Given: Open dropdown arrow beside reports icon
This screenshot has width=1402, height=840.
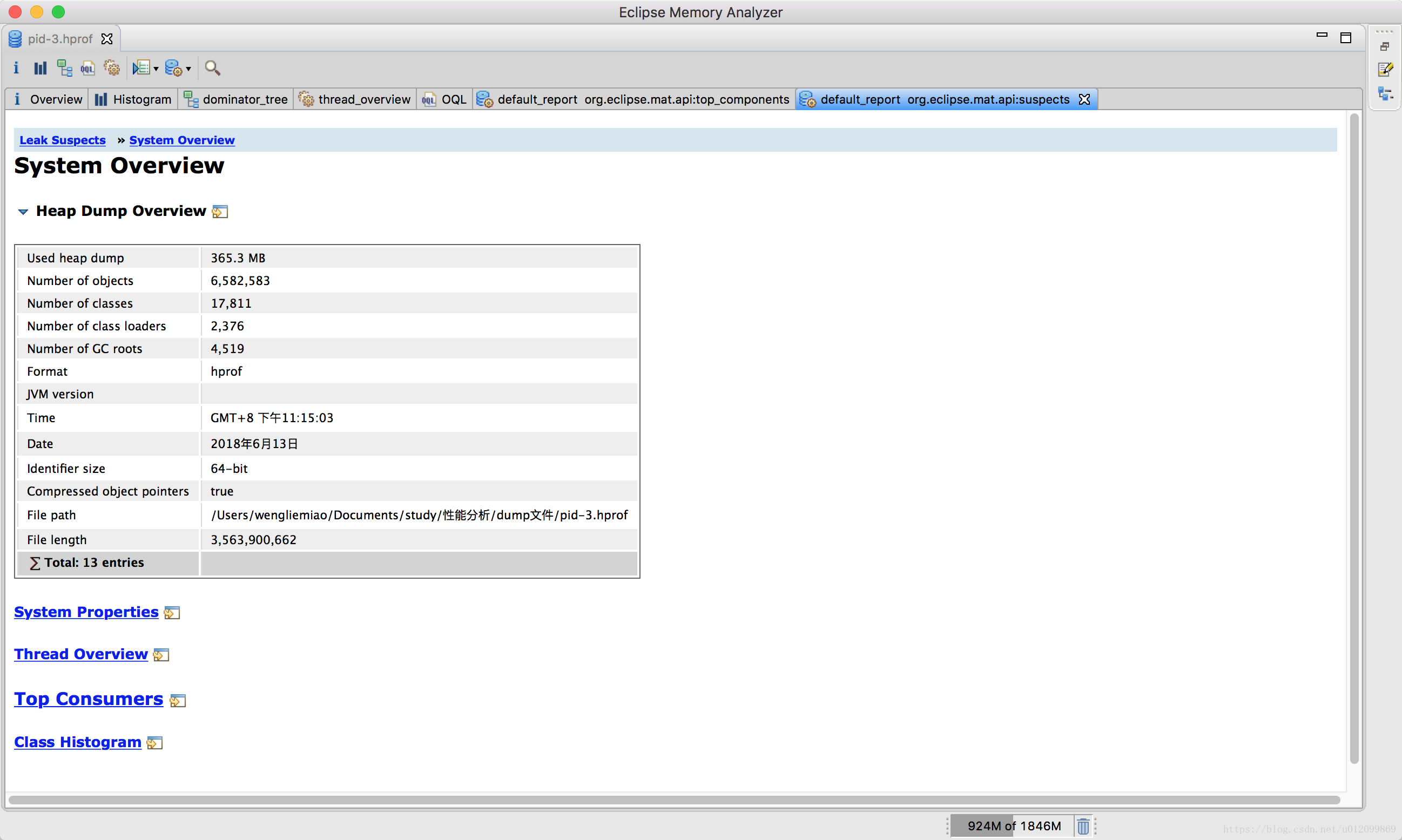Looking at the screenshot, I should (x=188, y=69).
